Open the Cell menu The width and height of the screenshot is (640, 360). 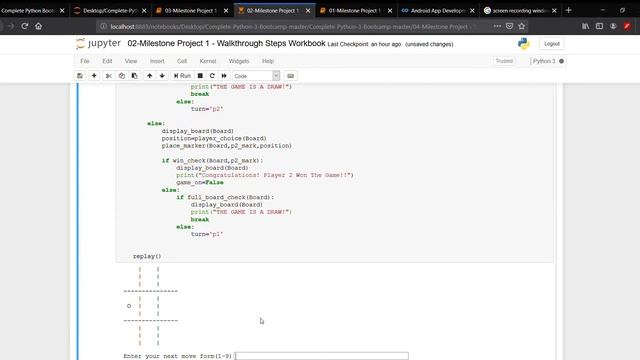click(x=182, y=61)
